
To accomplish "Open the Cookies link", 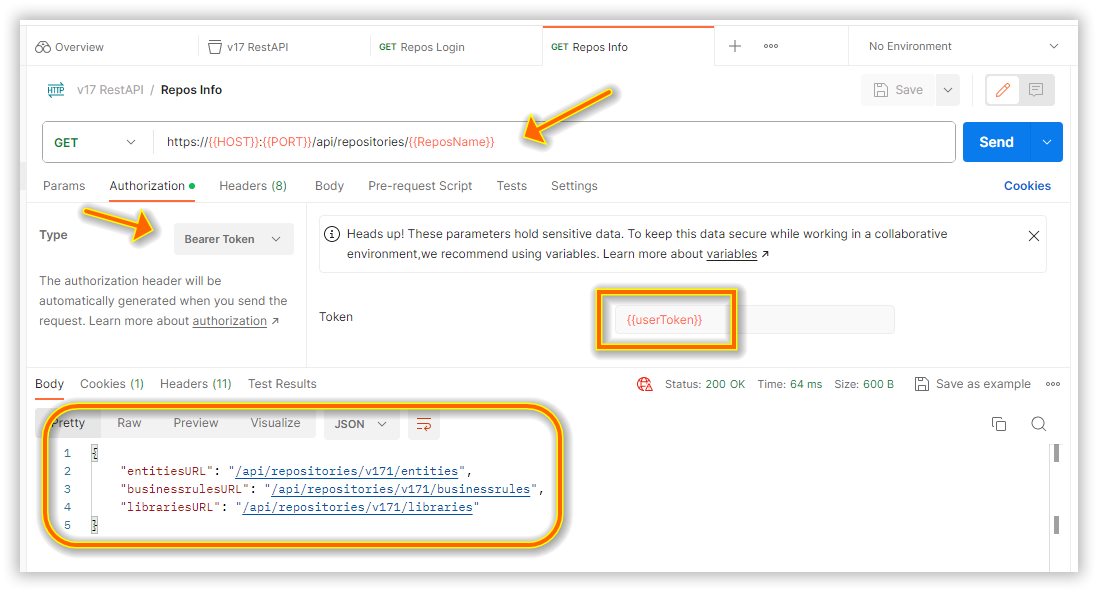I will [x=1027, y=186].
